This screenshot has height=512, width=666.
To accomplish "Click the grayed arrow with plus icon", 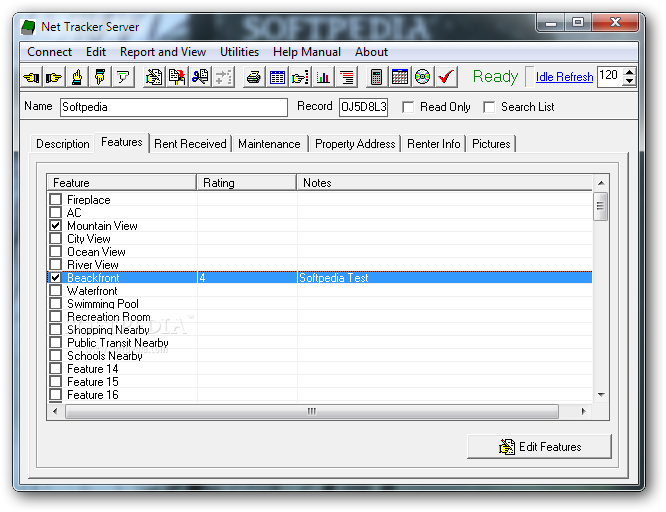I will (x=223, y=77).
